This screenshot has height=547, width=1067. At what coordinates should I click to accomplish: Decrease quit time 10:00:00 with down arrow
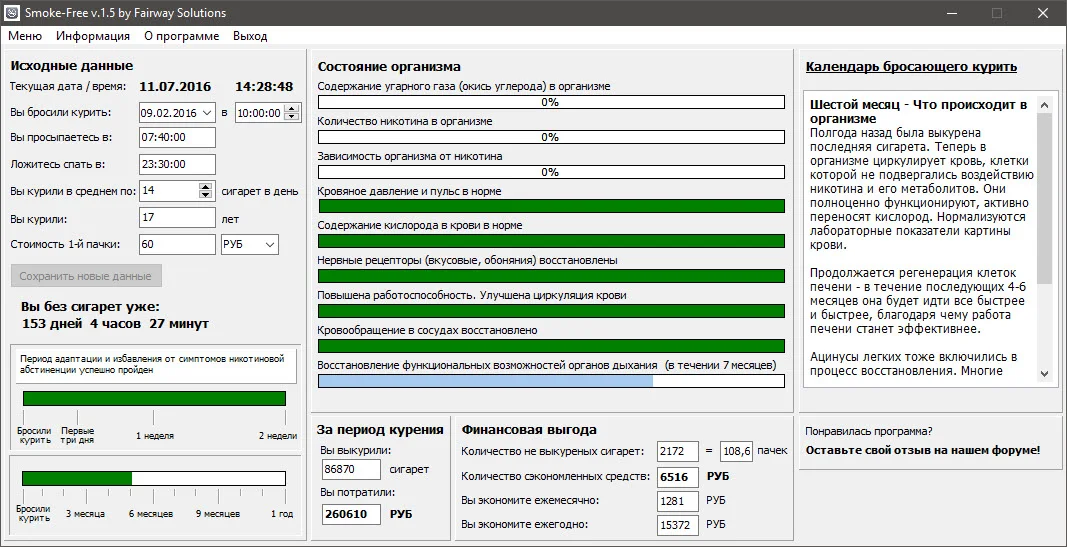point(292,117)
